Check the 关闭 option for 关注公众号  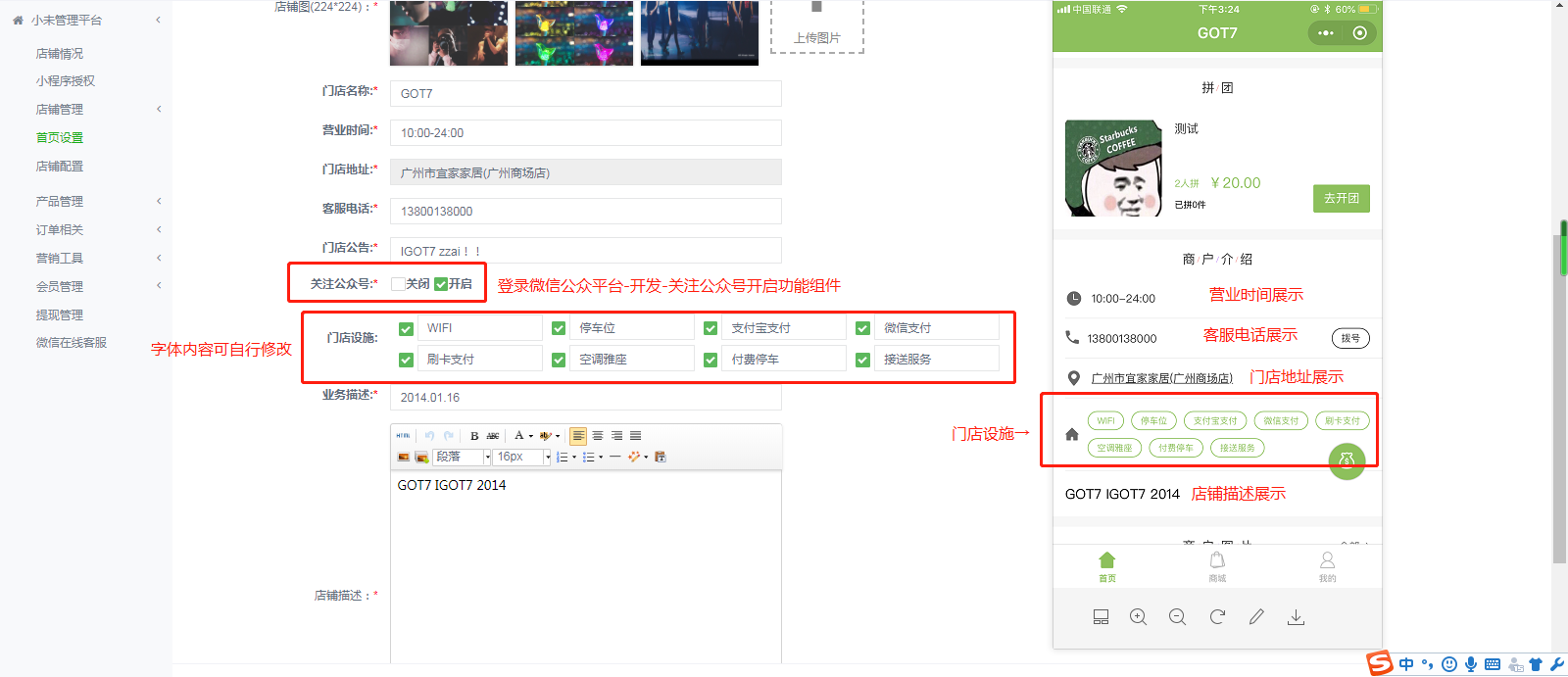pyautogui.click(x=398, y=284)
